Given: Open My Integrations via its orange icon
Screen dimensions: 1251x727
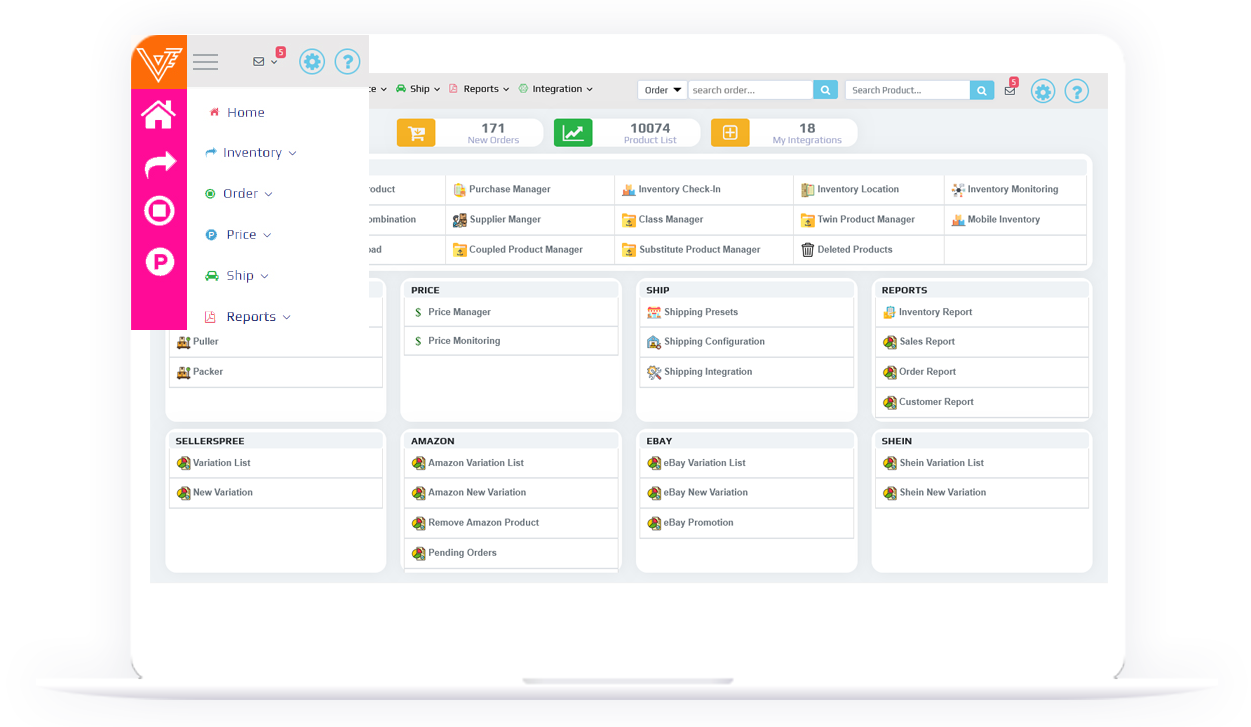Looking at the screenshot, I should [x=729, y=131].
